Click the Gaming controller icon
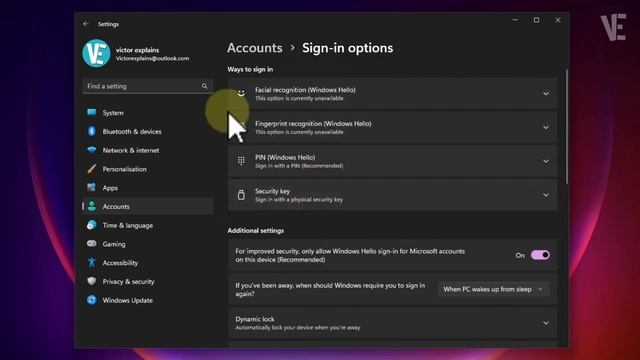 [91, 244]
